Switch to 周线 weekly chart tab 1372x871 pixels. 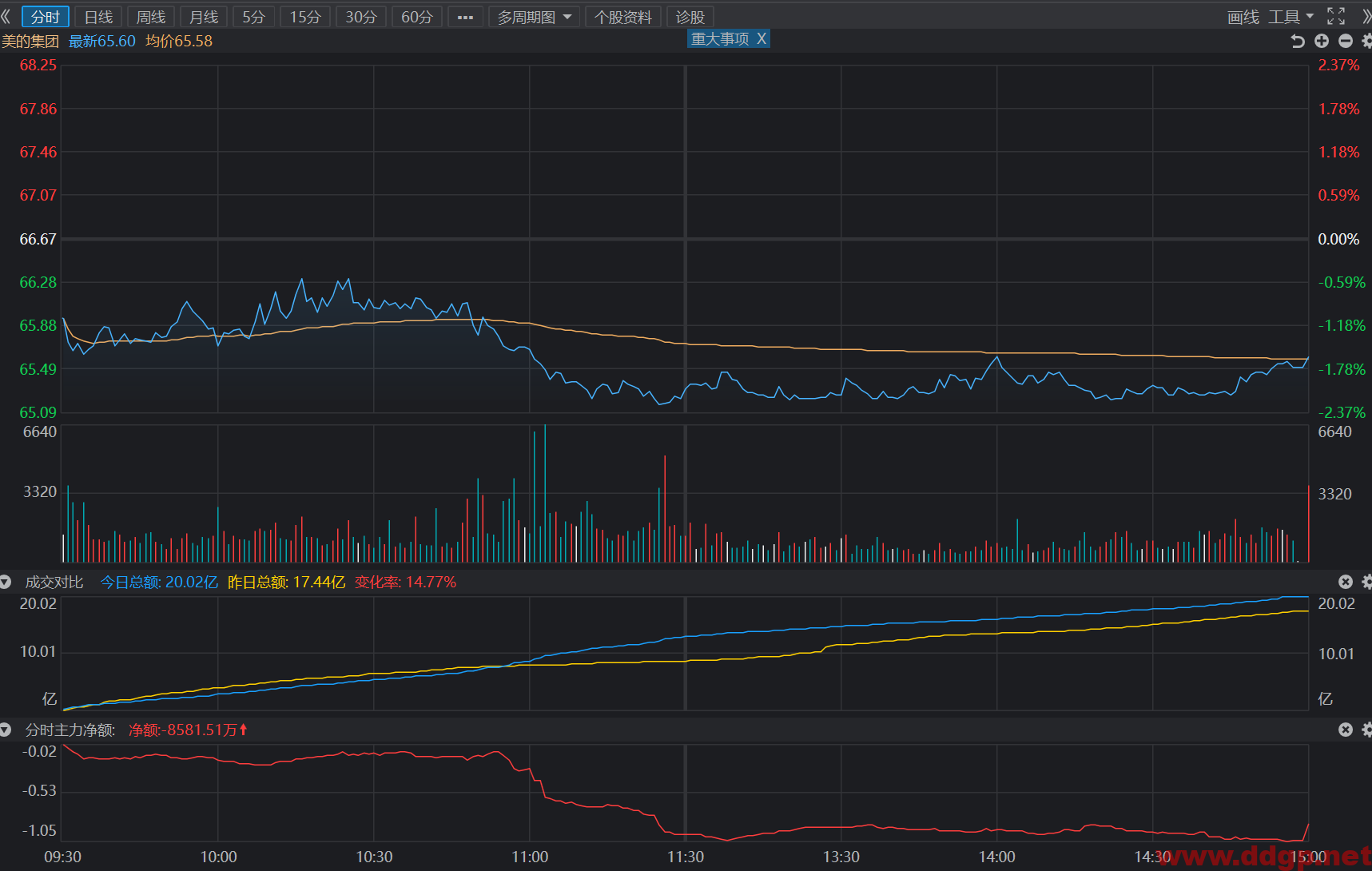tap(151, 17)
